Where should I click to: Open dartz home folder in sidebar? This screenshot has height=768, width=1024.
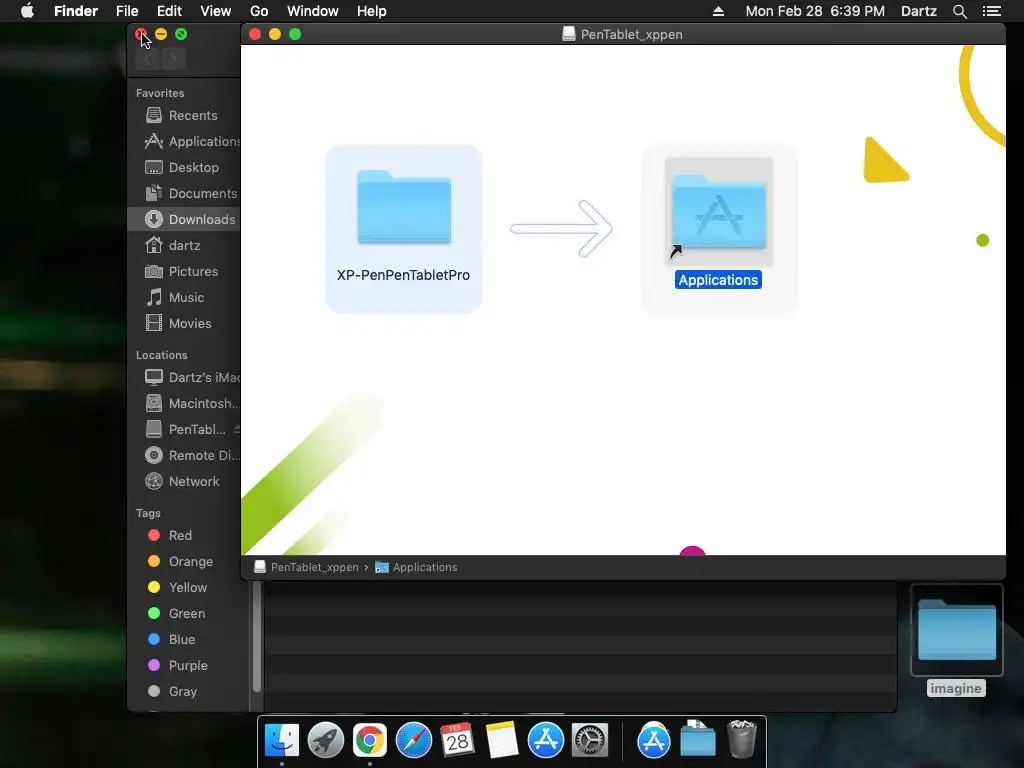184,246
